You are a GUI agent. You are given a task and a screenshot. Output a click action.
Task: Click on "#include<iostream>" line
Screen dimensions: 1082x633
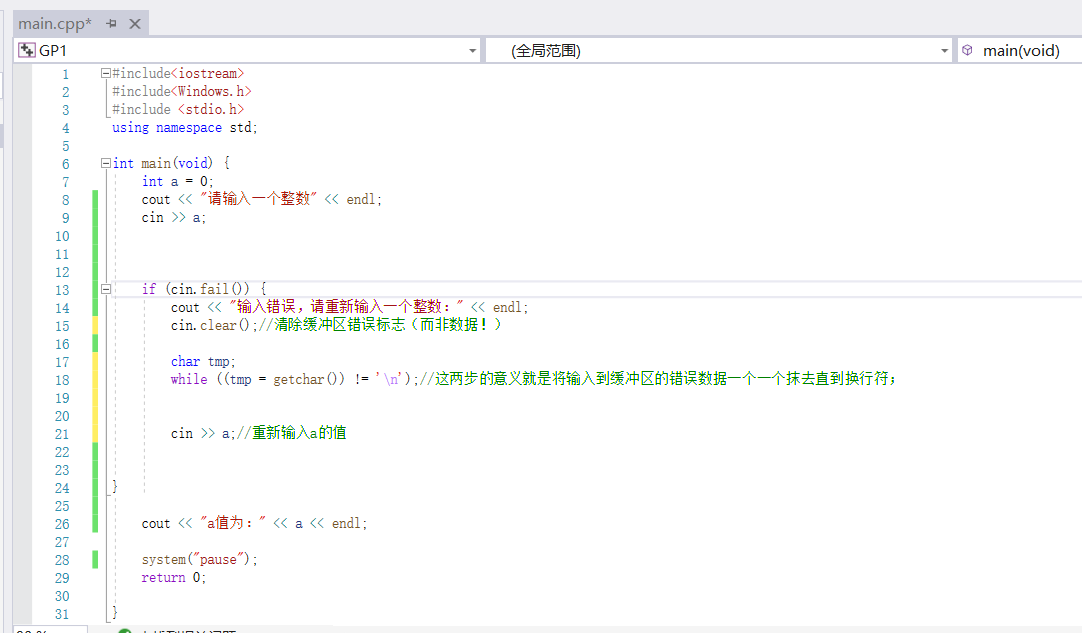[178, 73]
